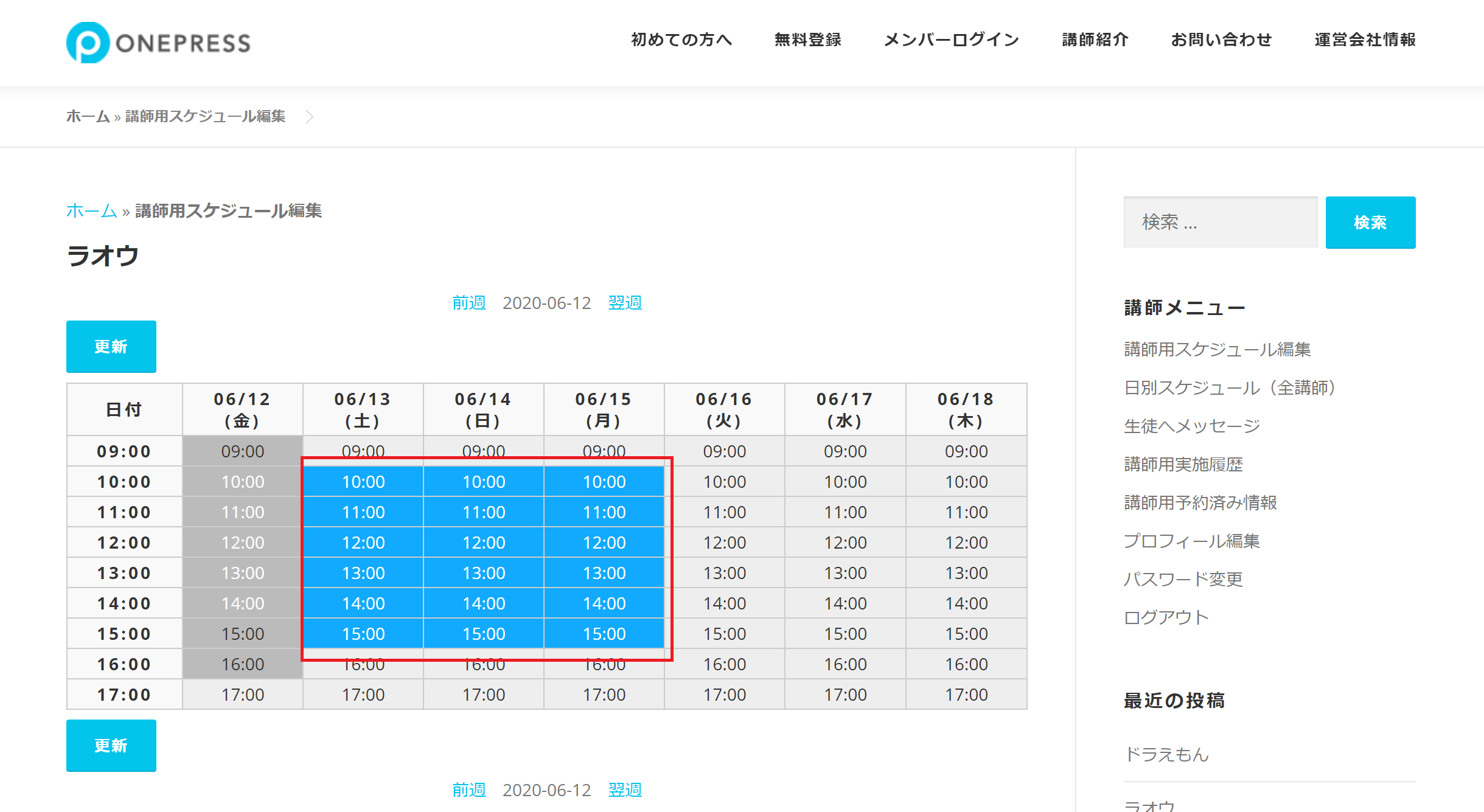The height and width of the screenshot is (812, 1484).
Task: Click the upper 2020-06-12 date text
Action: (x=546, y=302)
